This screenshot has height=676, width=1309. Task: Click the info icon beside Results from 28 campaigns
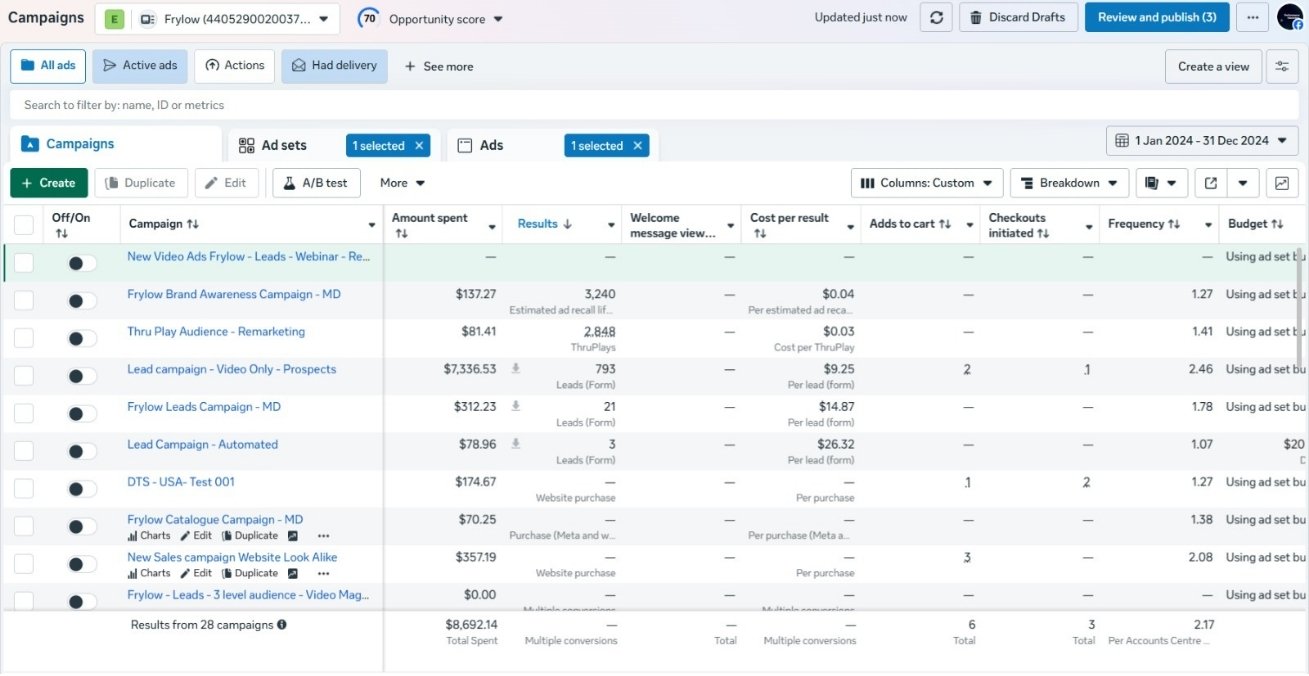tap(282, 625)
